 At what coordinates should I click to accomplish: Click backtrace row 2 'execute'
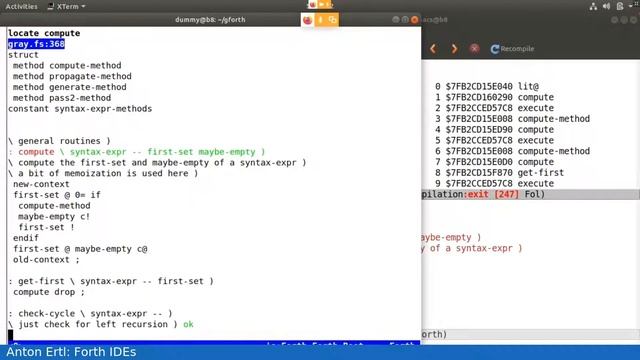(494, 108)
